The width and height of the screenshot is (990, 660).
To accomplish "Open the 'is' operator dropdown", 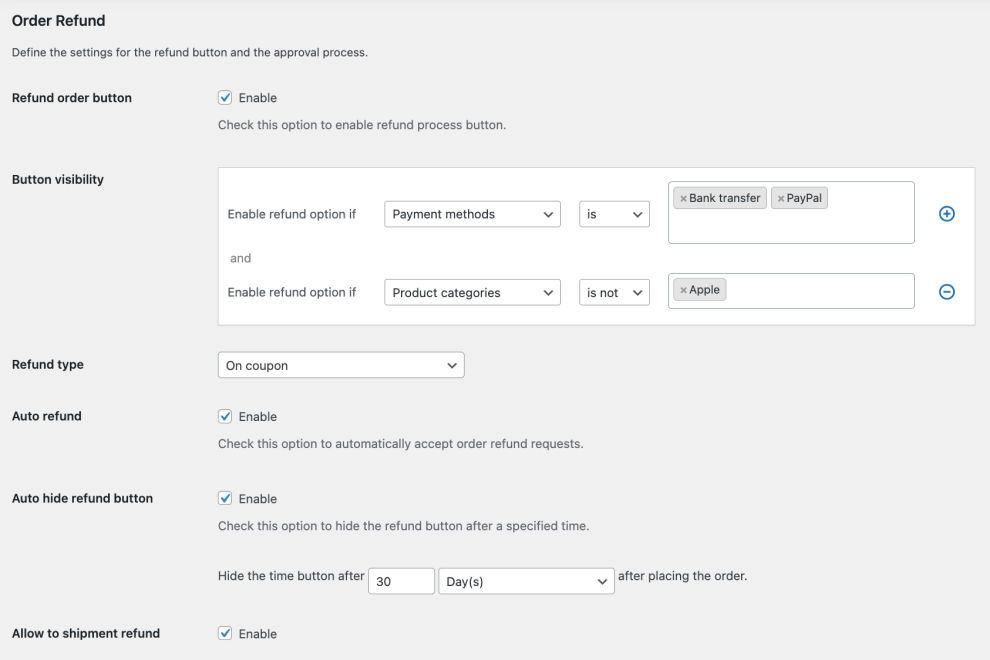I will tap(613, 213).
